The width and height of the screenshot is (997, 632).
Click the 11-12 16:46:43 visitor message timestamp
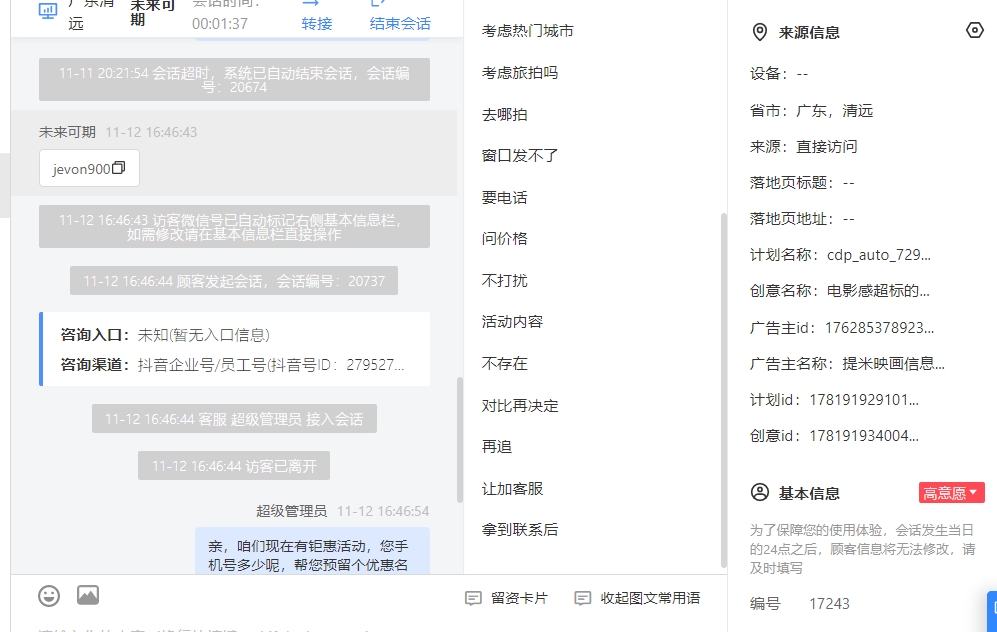coord(151,132)
